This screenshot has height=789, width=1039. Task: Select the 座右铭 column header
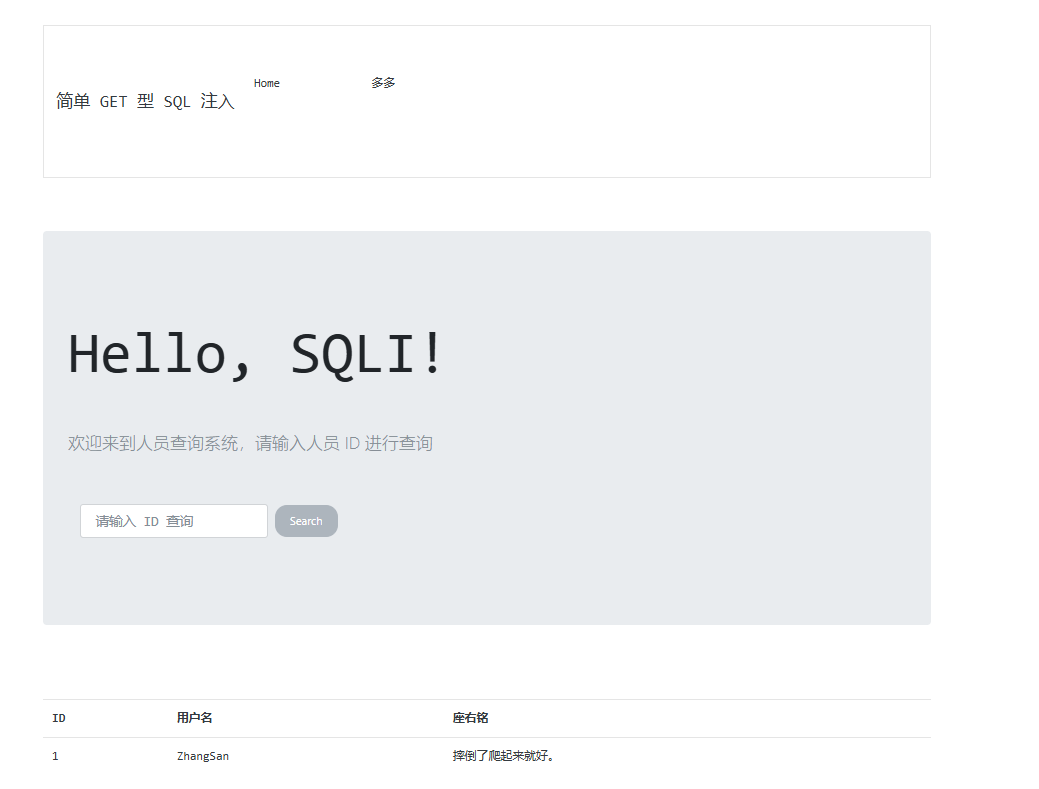[x=470, y=718]
